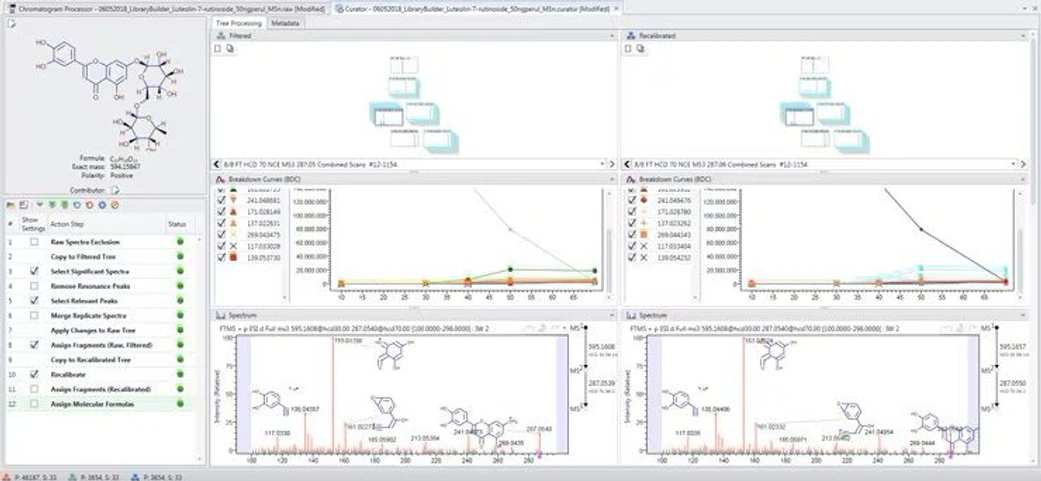Click highlighted spectrum node in Recalibrated tree
The width and height of the screenshot is (1041, 481).
pyautogui.click(x=799, y=117)
